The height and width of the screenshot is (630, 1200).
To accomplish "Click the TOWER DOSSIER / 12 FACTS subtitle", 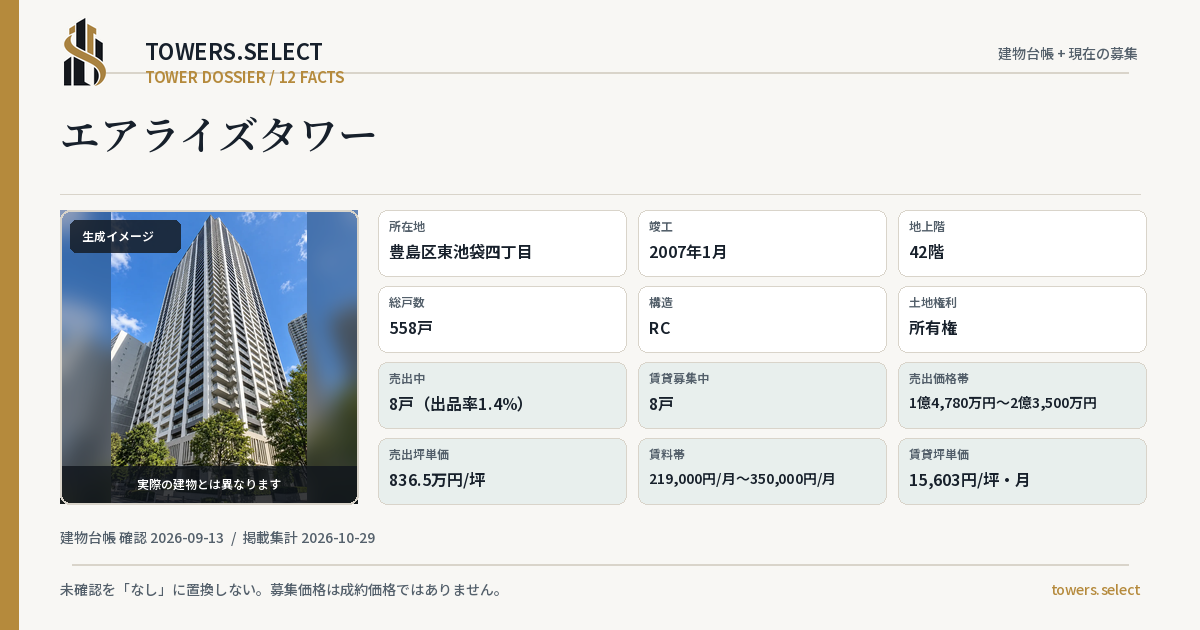I will pyautogui.click(x=245, y=77).
